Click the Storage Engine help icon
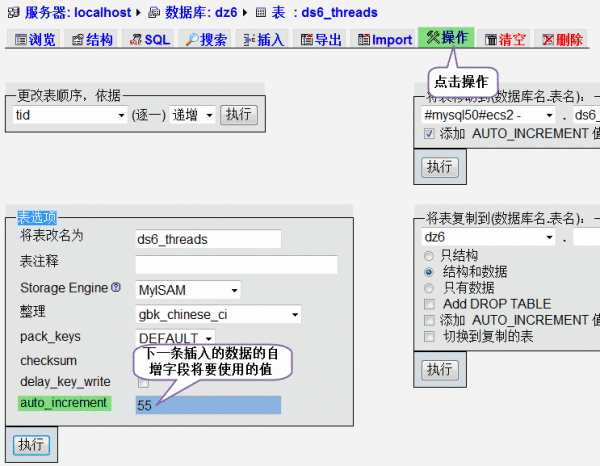600x466 pixels. (x=116, y=287)
